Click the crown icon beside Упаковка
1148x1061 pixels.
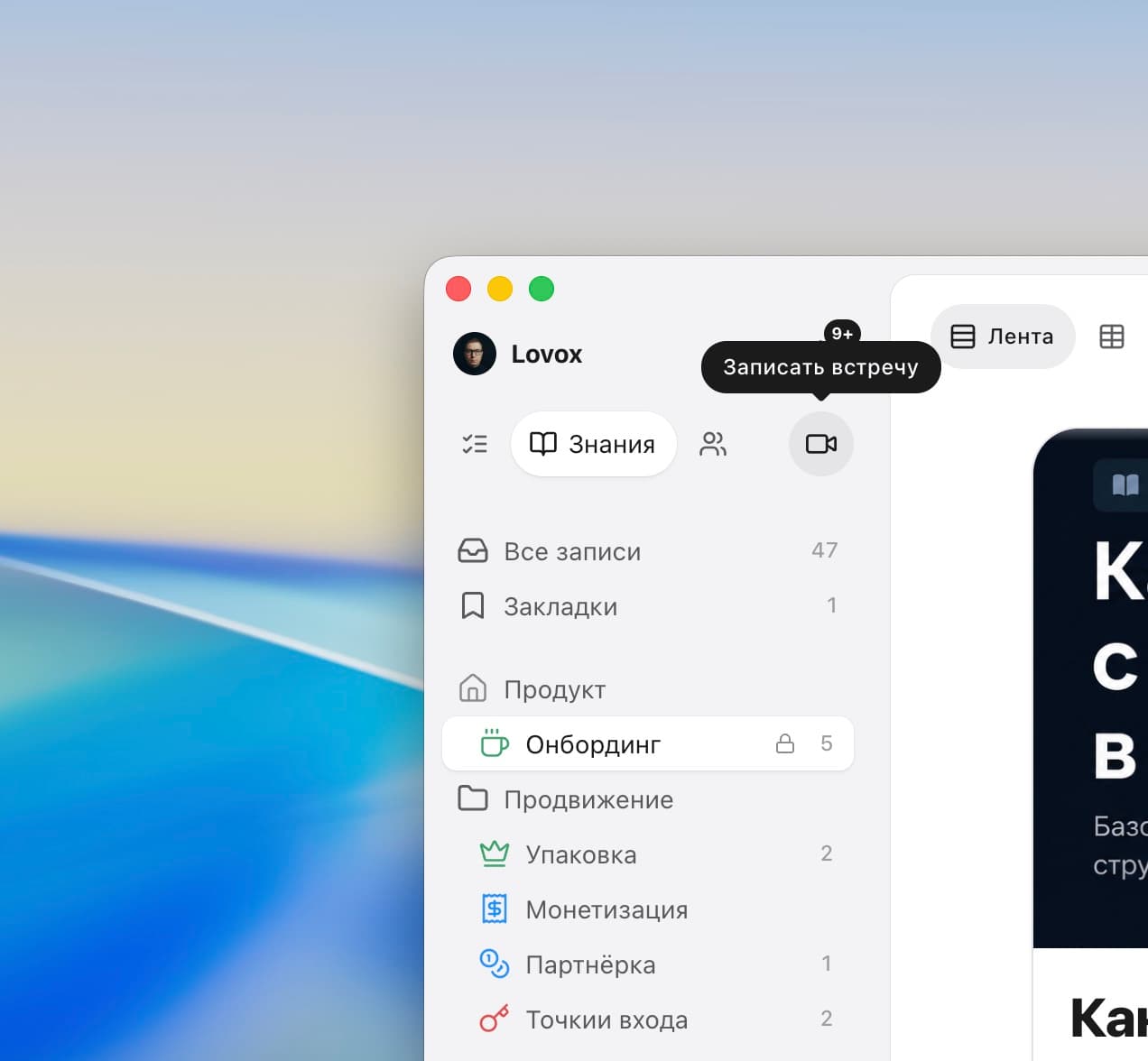pyautogui.click(x=495, y=853)
